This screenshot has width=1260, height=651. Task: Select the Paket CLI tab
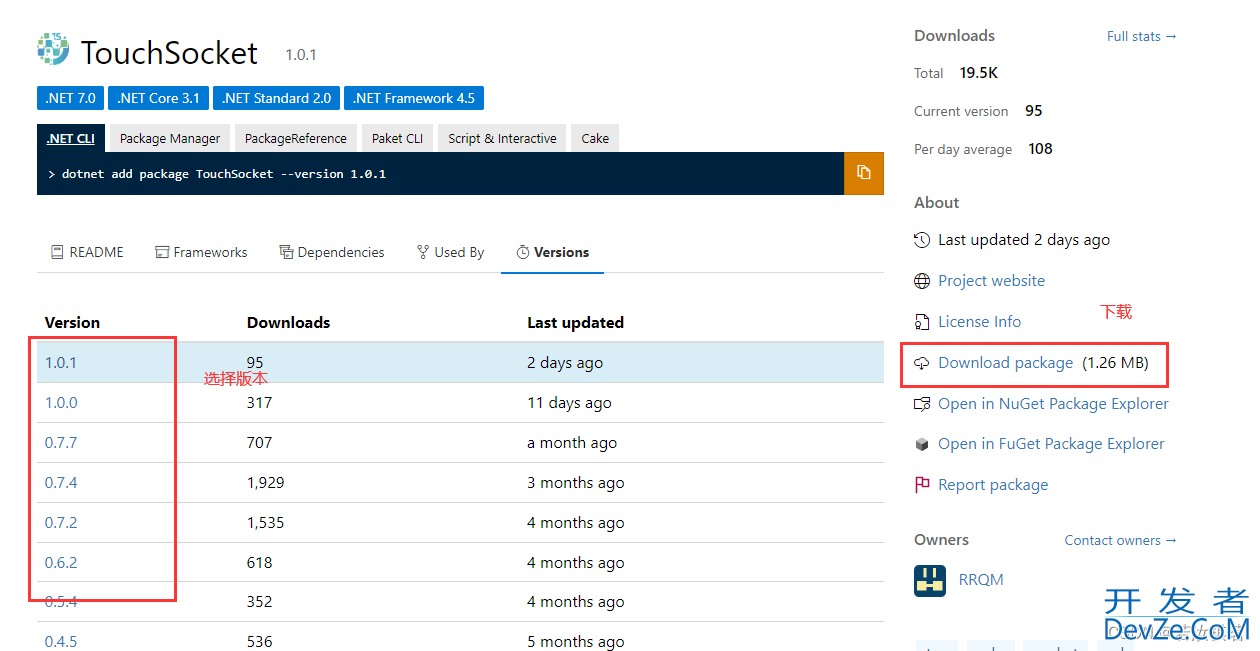[397, 138]
